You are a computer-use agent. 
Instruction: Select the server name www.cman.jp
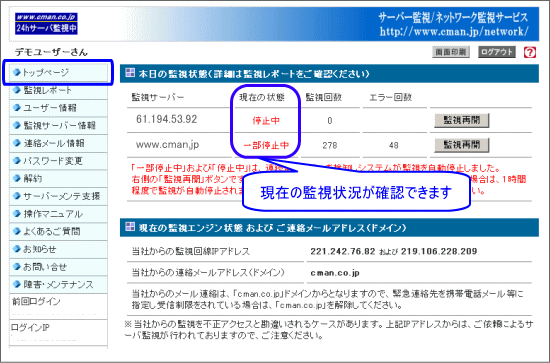point(167,144)
